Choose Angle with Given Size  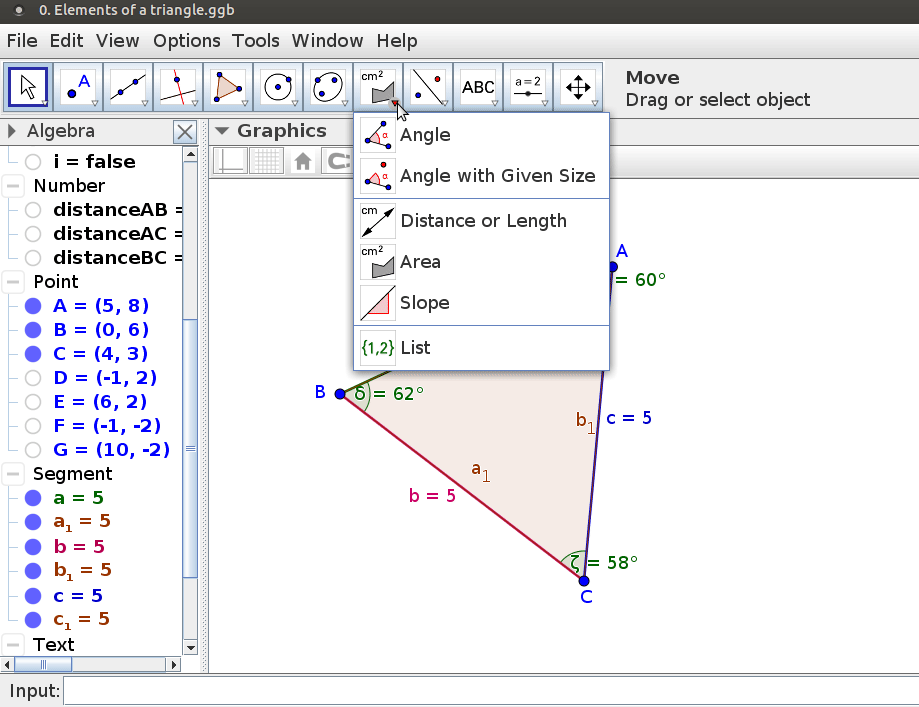(x=481, y=176)
